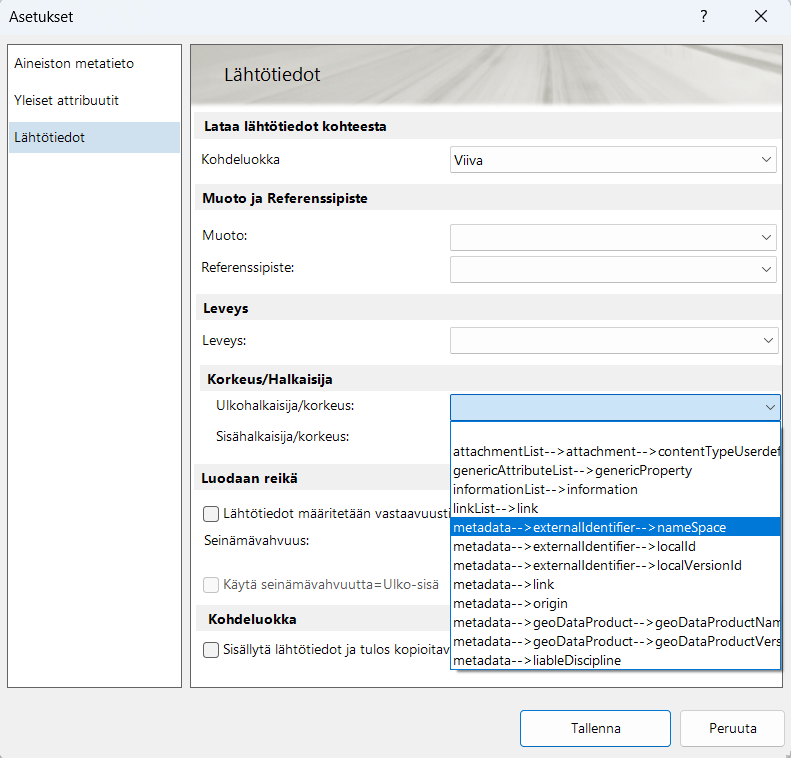The width and height of the screenshot is (791, 758).
Task: Open the Kohdeluokka dropdown showing Viiva
Action: [613, 159]
